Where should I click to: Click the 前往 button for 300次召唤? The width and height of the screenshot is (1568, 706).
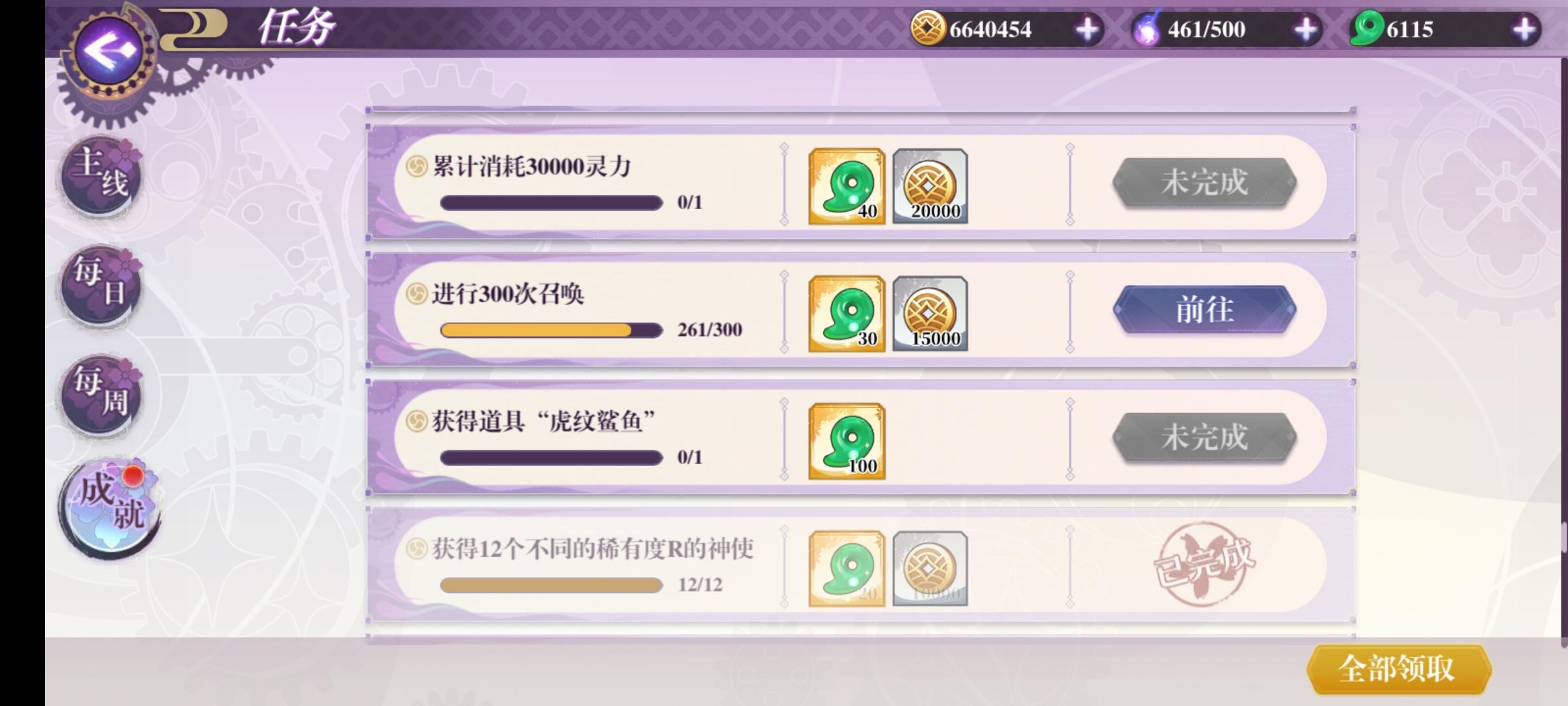1205,310
